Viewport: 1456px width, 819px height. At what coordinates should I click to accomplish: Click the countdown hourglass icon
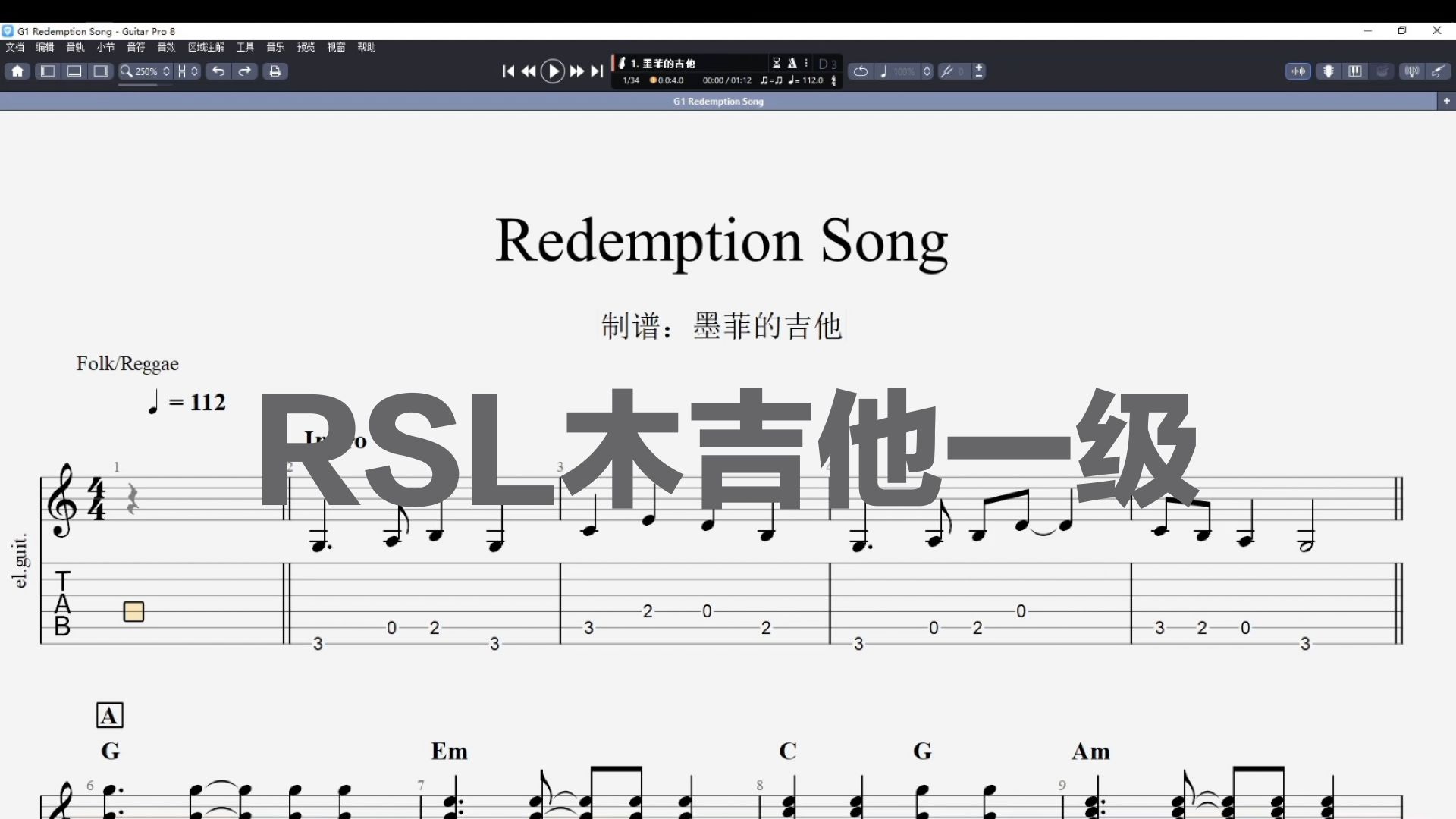pyautogui.click(x=777, y=63)
